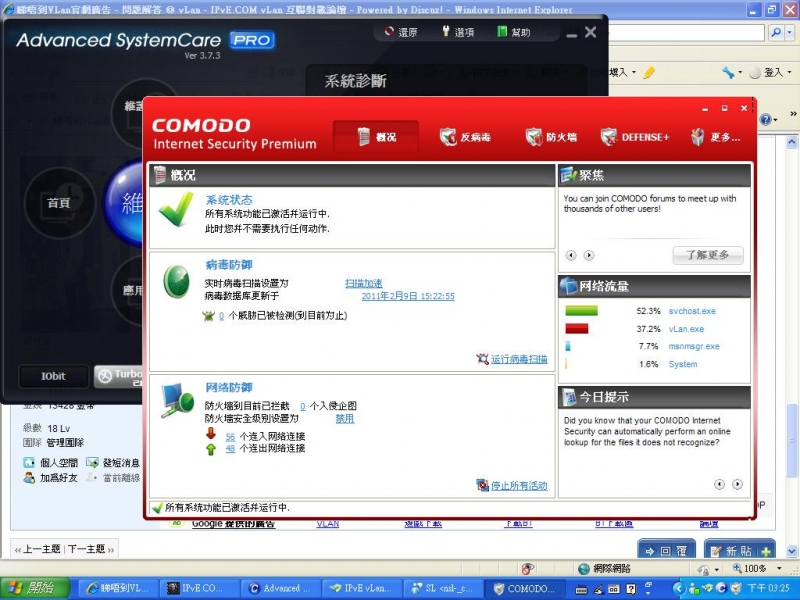This screenshot has height=600, width=800.
Task: Start a scan via 运行病毒扫描 icon
Action: [483, 359]
